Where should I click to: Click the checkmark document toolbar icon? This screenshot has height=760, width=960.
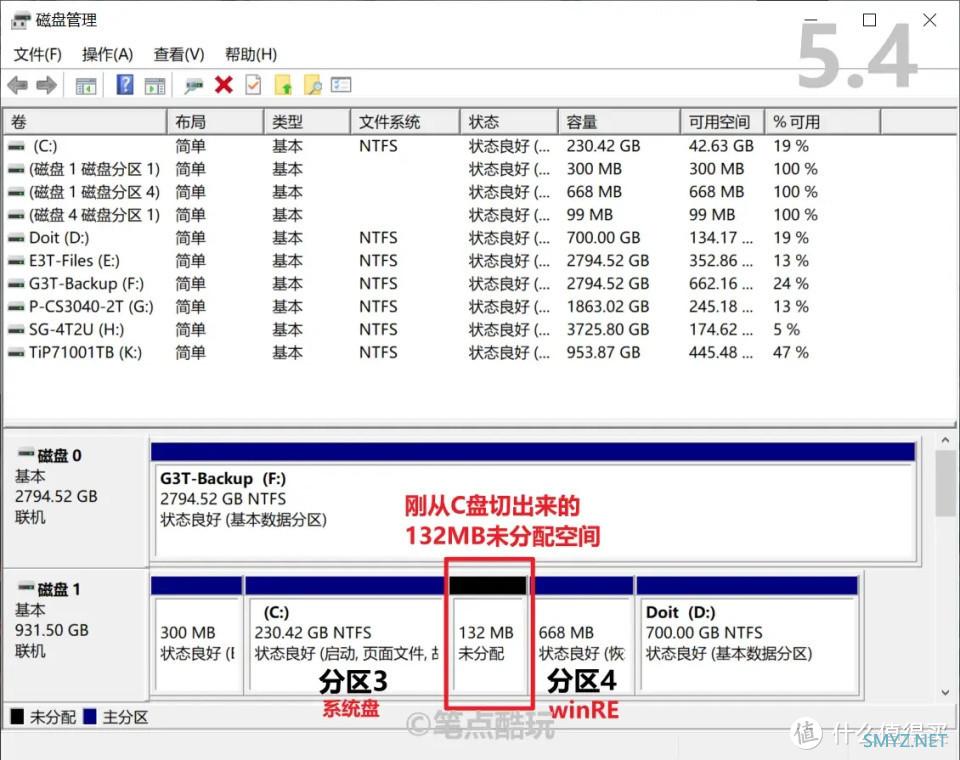click(x=253, y=86)
